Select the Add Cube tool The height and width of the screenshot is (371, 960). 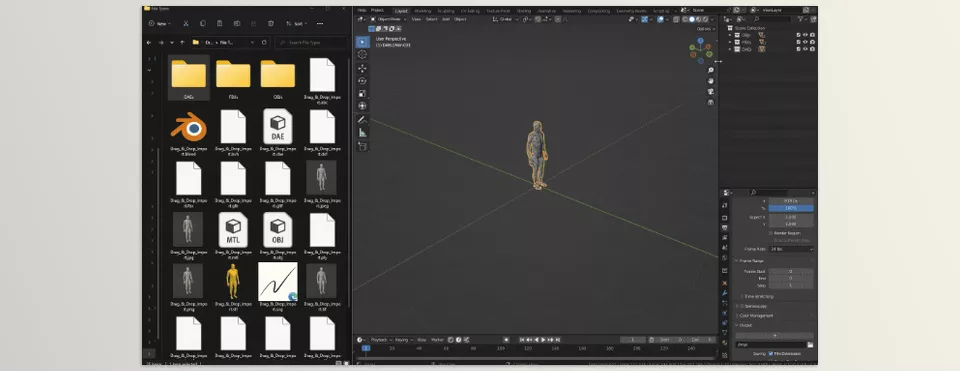pos(362,146)
